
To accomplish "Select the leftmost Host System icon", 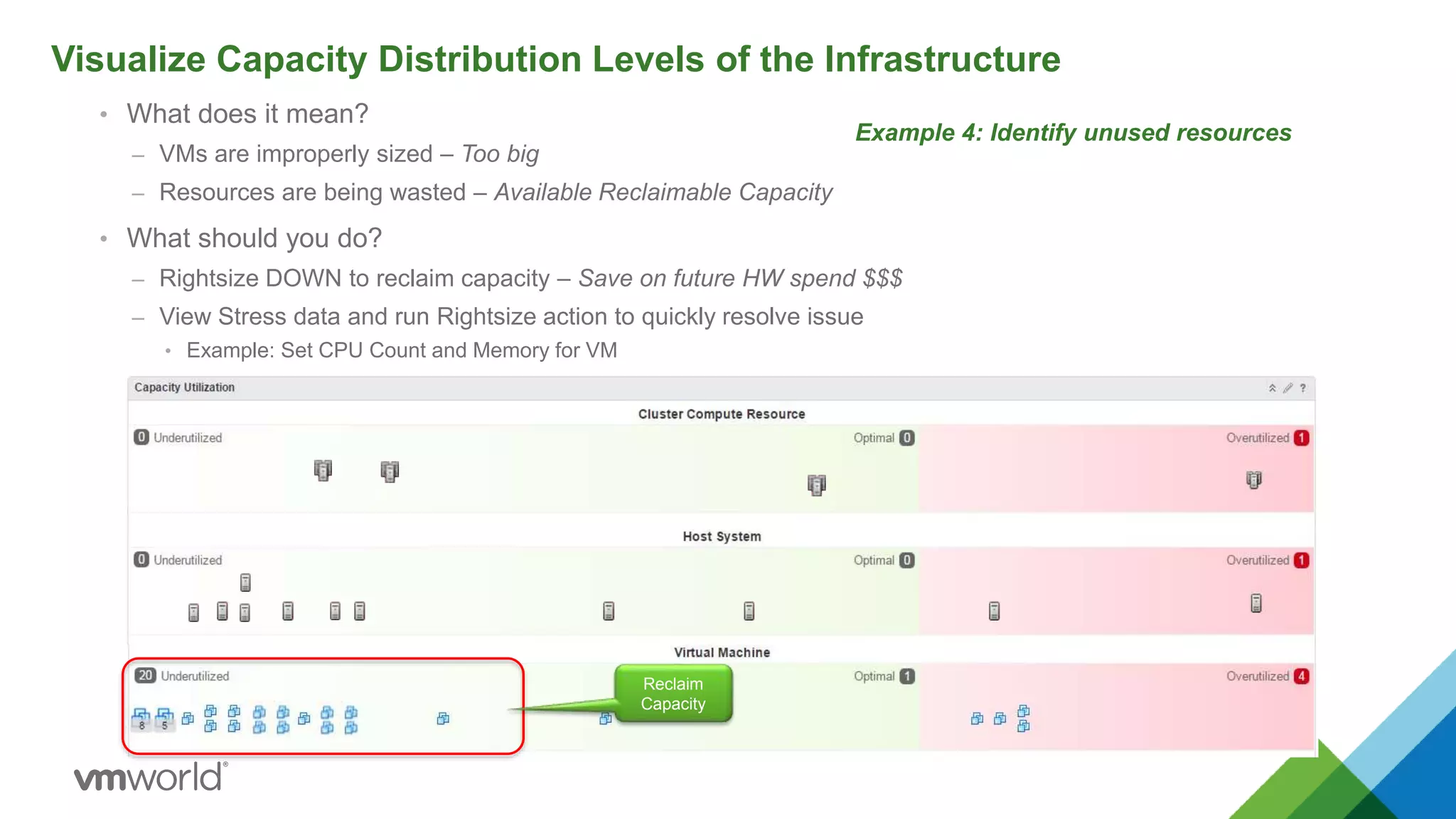I will point(193,612).
